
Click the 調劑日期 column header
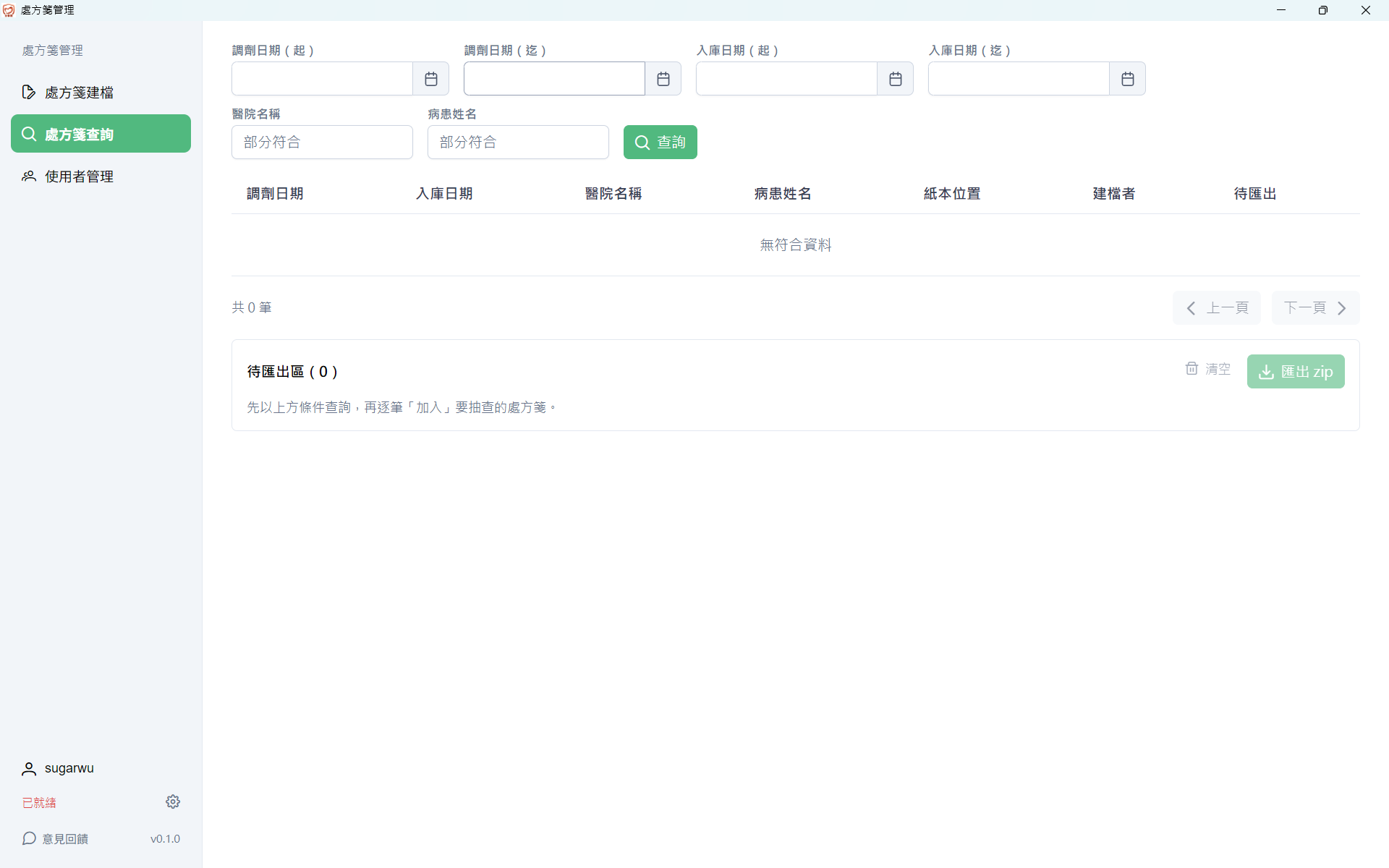point(275,194)
